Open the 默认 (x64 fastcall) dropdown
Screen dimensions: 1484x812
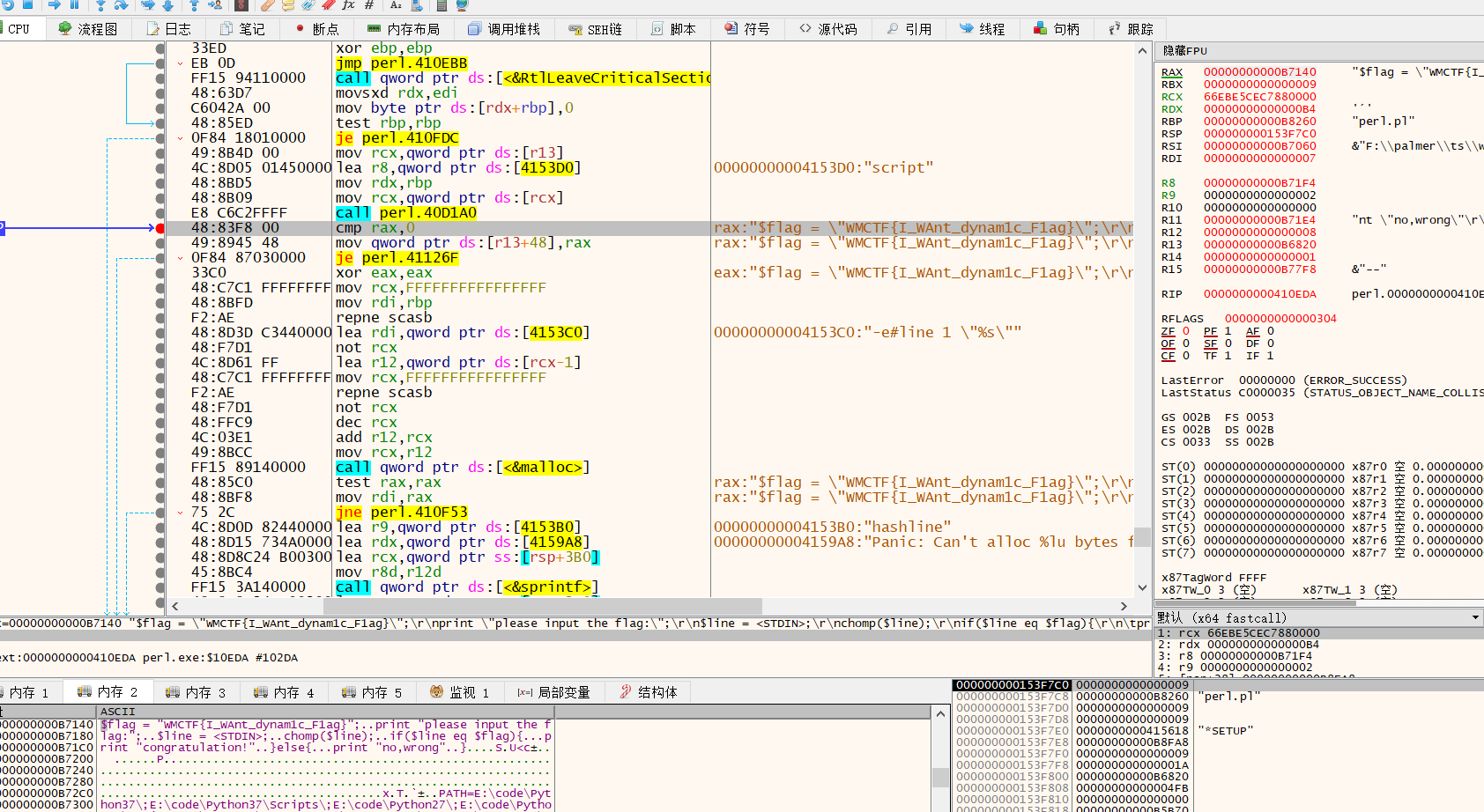tap(1475, 617)
